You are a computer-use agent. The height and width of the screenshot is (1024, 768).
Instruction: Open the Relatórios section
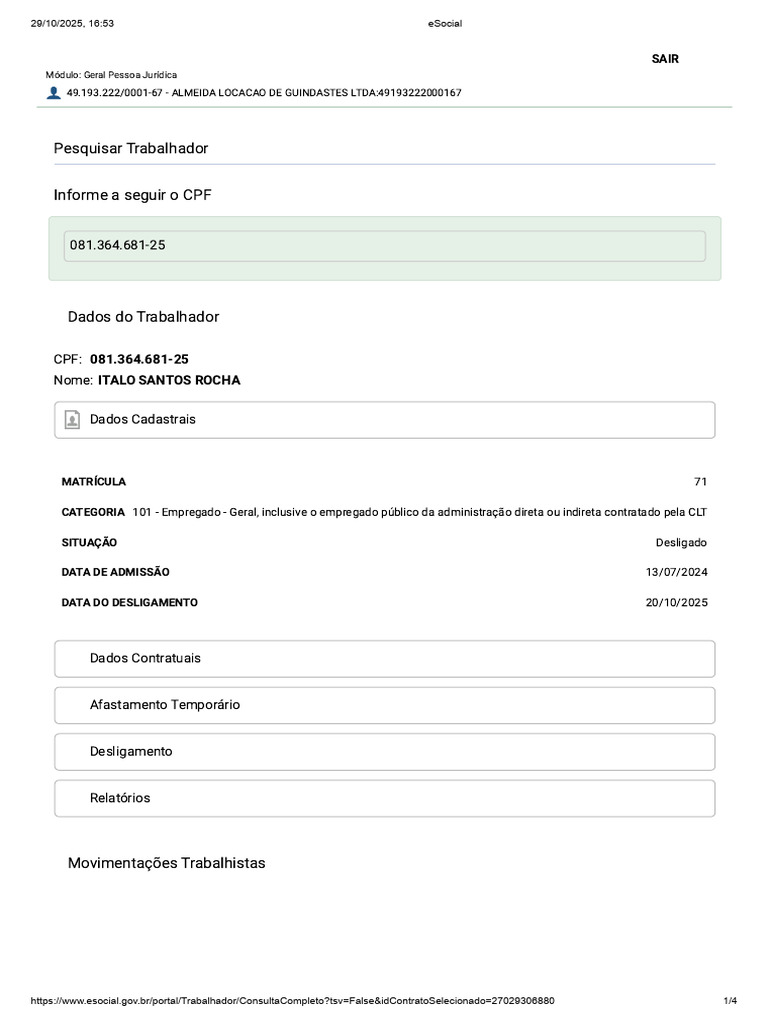385,798
